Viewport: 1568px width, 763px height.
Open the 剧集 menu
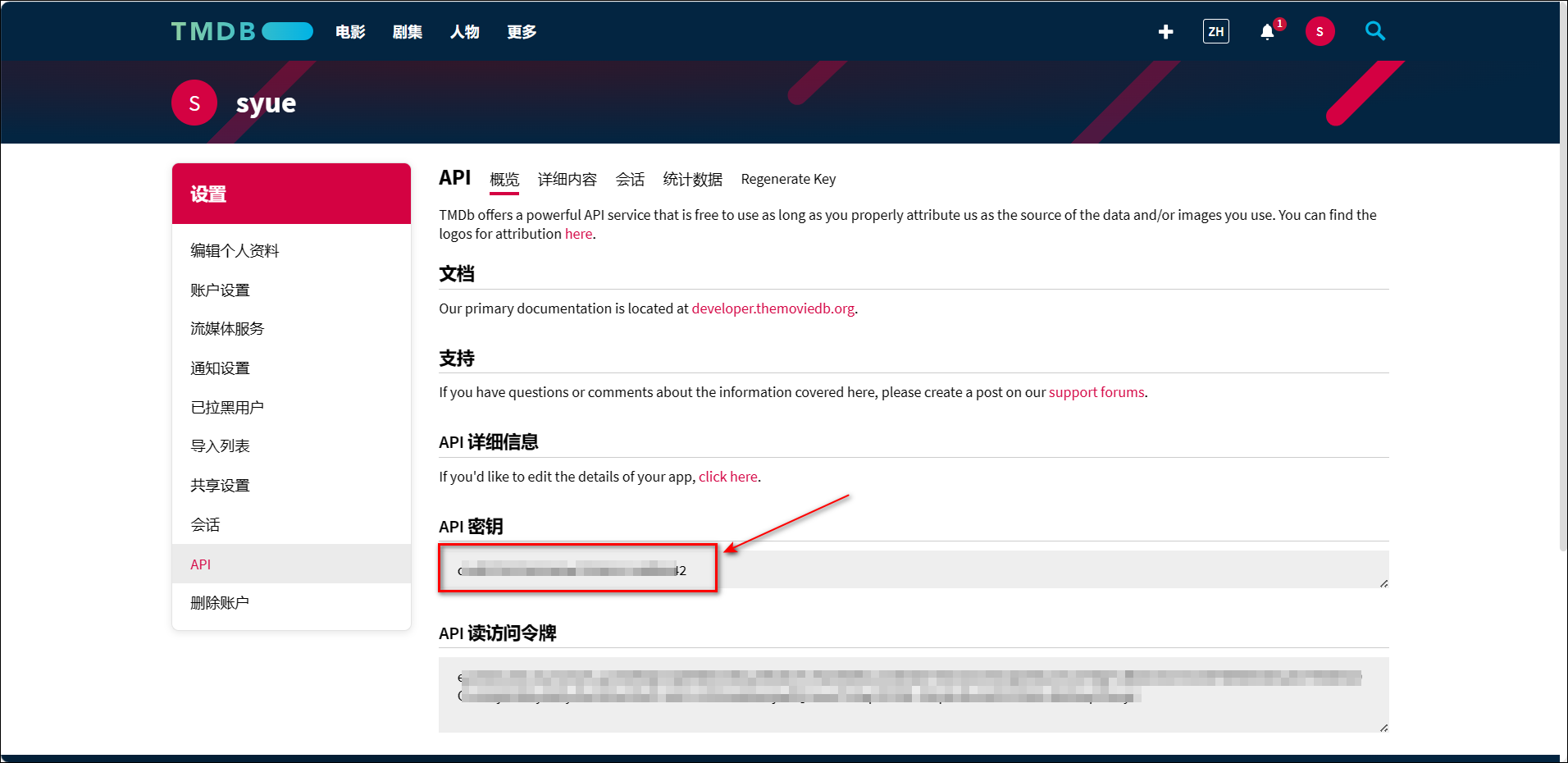408,32
